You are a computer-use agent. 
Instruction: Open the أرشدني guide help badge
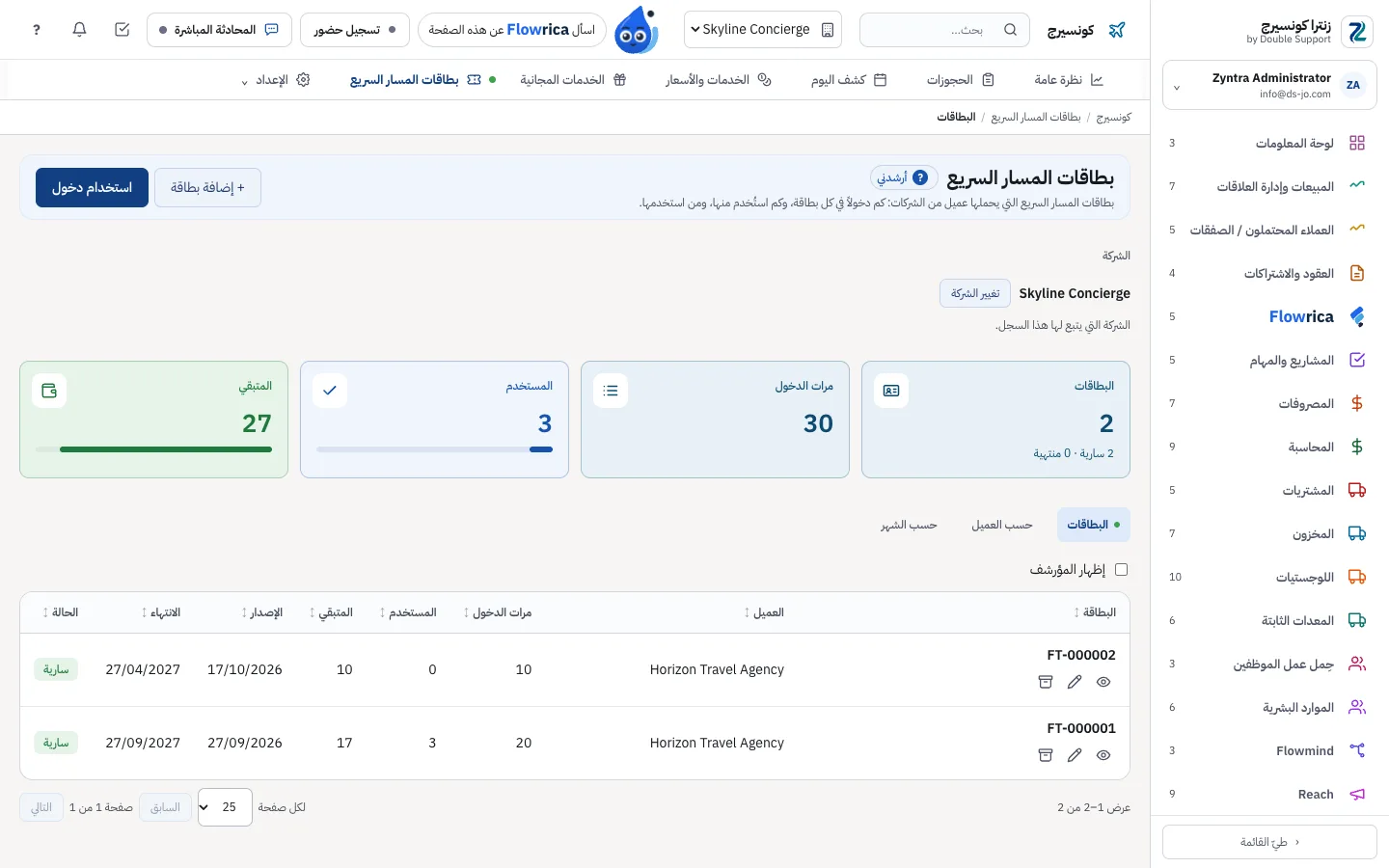[904, 177]
